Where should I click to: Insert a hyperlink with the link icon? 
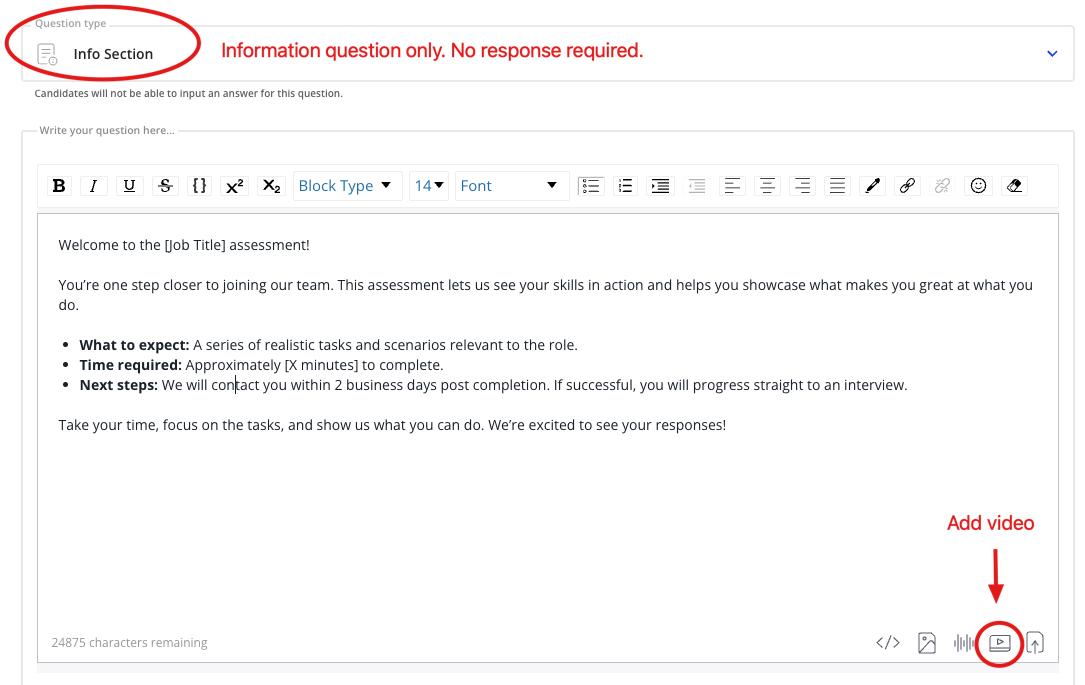coord(907,185)
